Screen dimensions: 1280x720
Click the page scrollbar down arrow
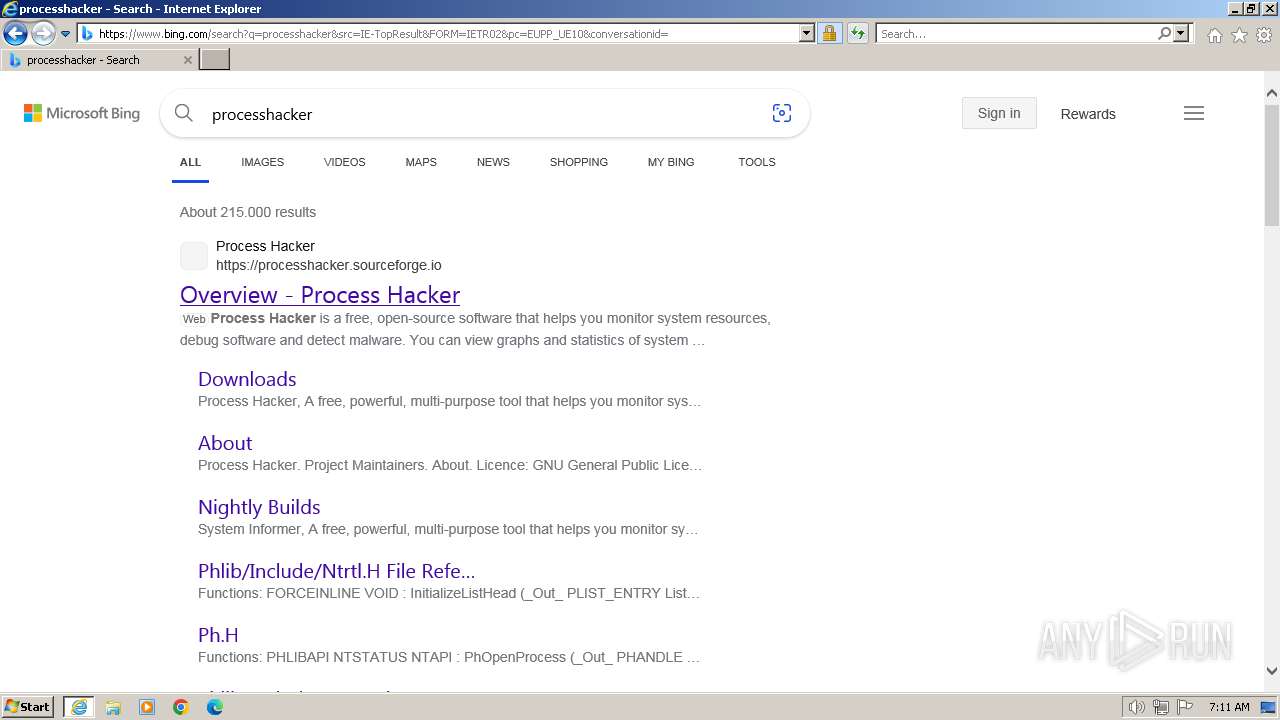pyautogui.click(x=1272, y=671)
